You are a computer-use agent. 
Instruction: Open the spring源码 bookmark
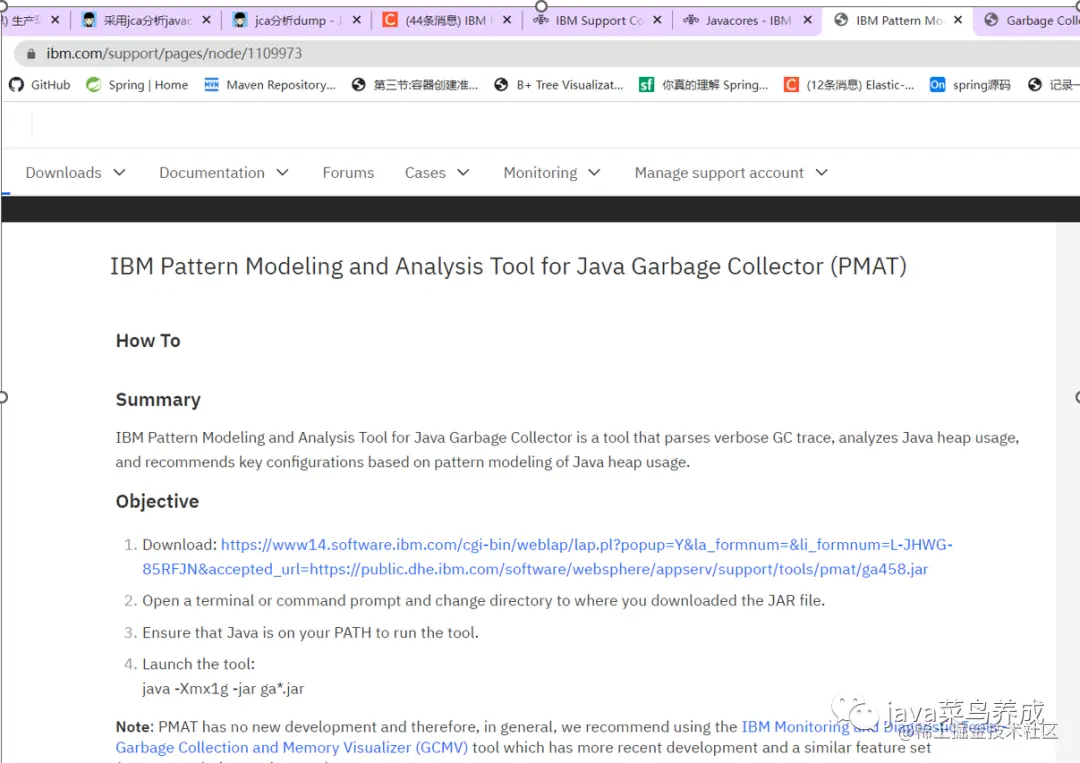point(970,85)
